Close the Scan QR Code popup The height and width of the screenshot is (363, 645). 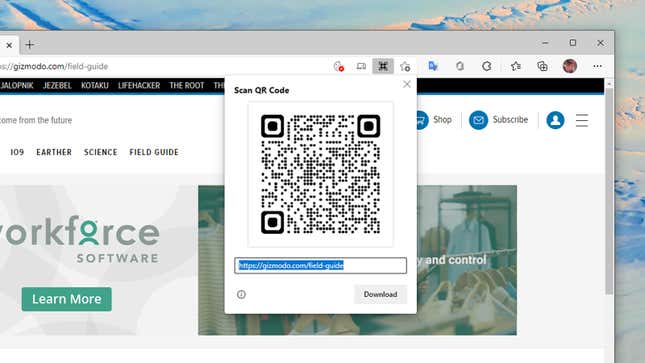[x=407, y=84]
